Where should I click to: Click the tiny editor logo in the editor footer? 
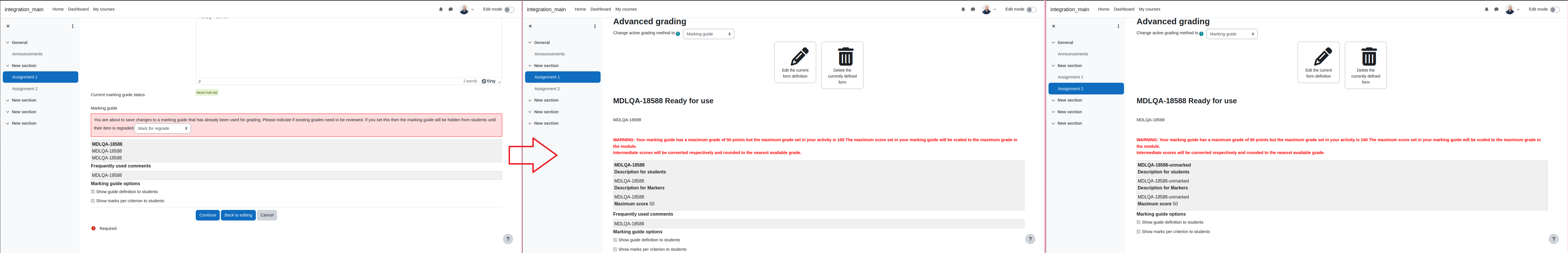(x=488, y=81)
